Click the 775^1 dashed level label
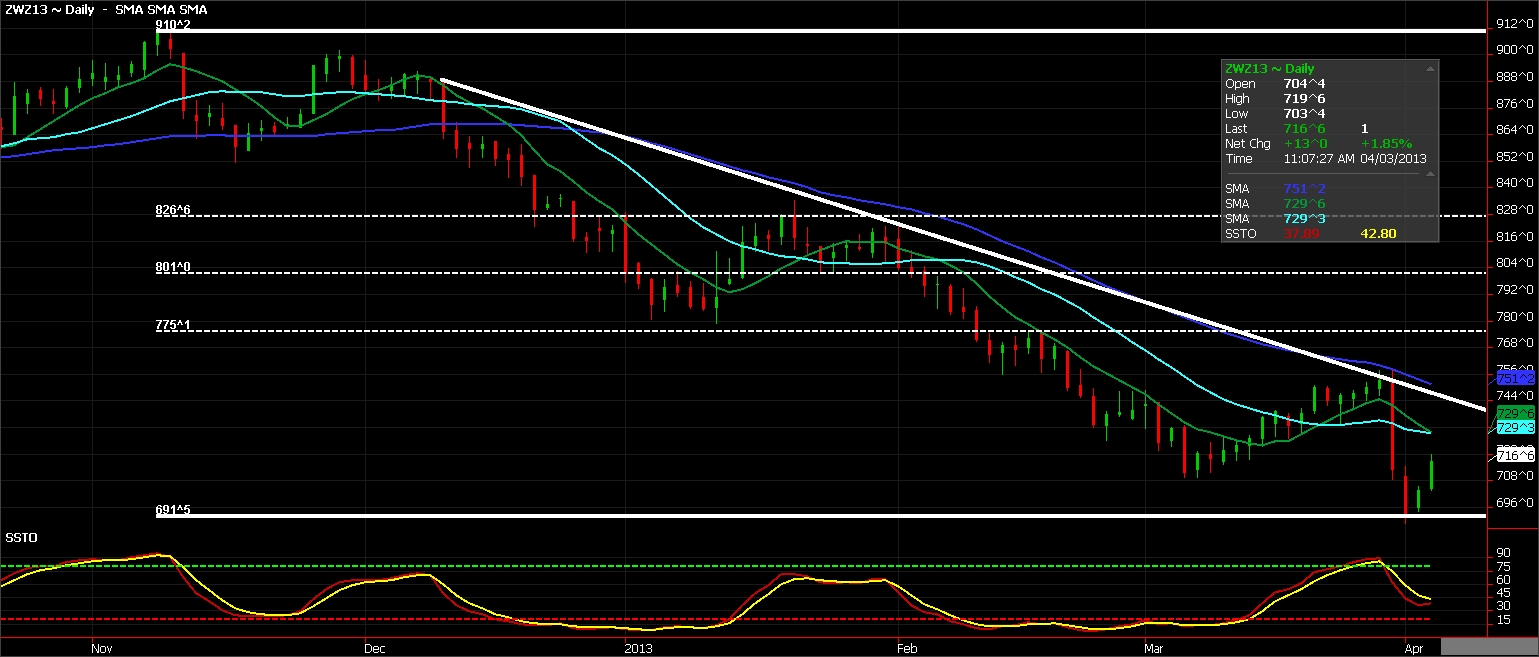 click(x=173, y=325)
